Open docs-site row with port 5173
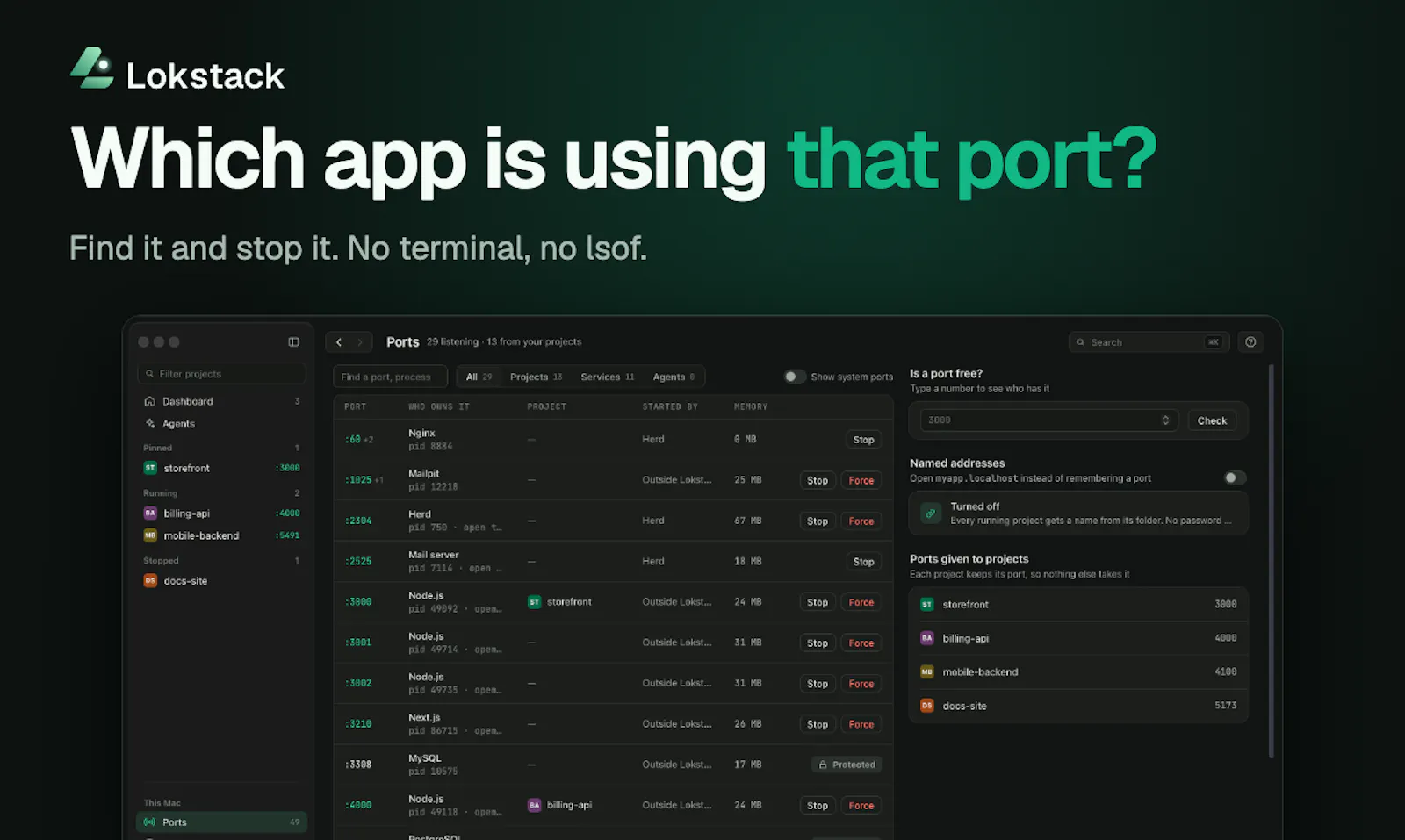 coord(1078,706)
